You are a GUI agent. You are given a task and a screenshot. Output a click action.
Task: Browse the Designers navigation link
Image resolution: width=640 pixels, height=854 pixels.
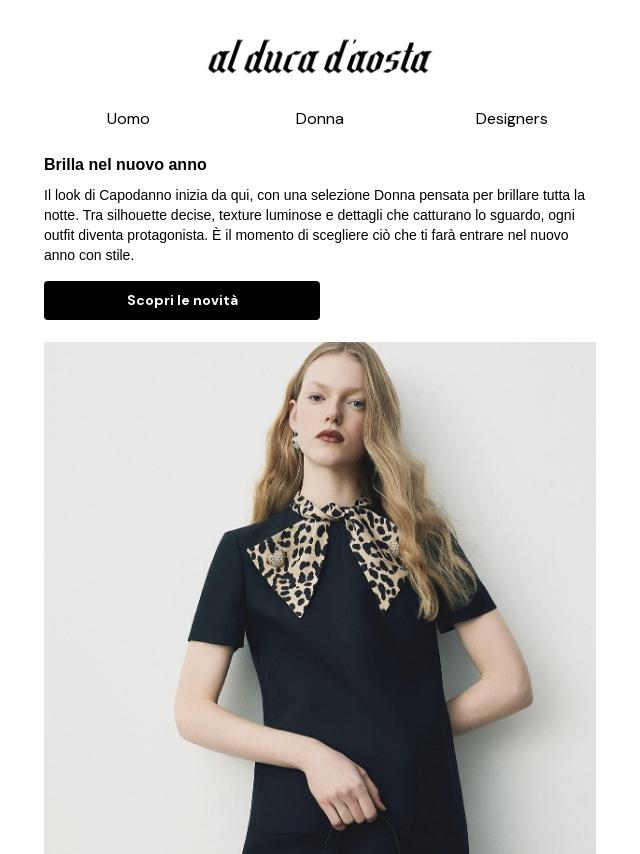pyautogui.click(x=511, y=119)
